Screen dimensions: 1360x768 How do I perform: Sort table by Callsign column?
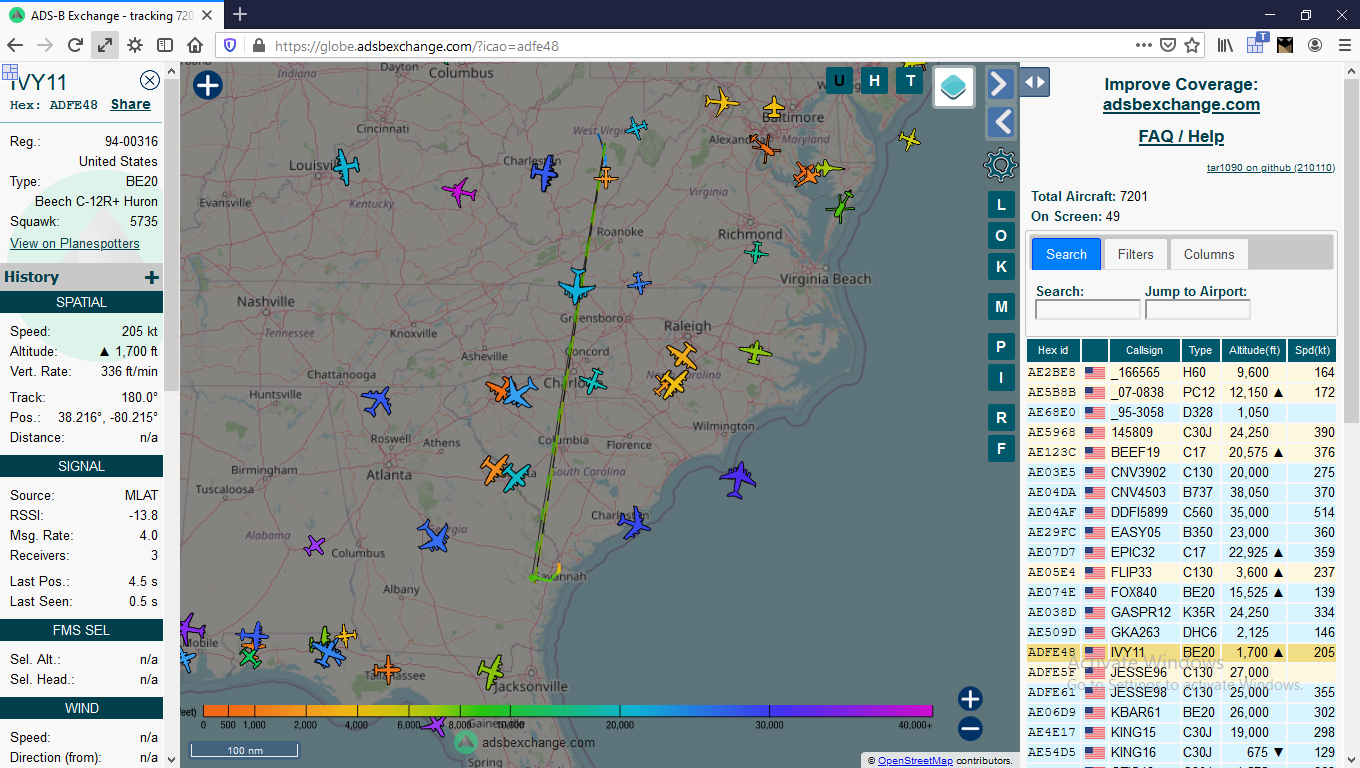pos(1145,350)
